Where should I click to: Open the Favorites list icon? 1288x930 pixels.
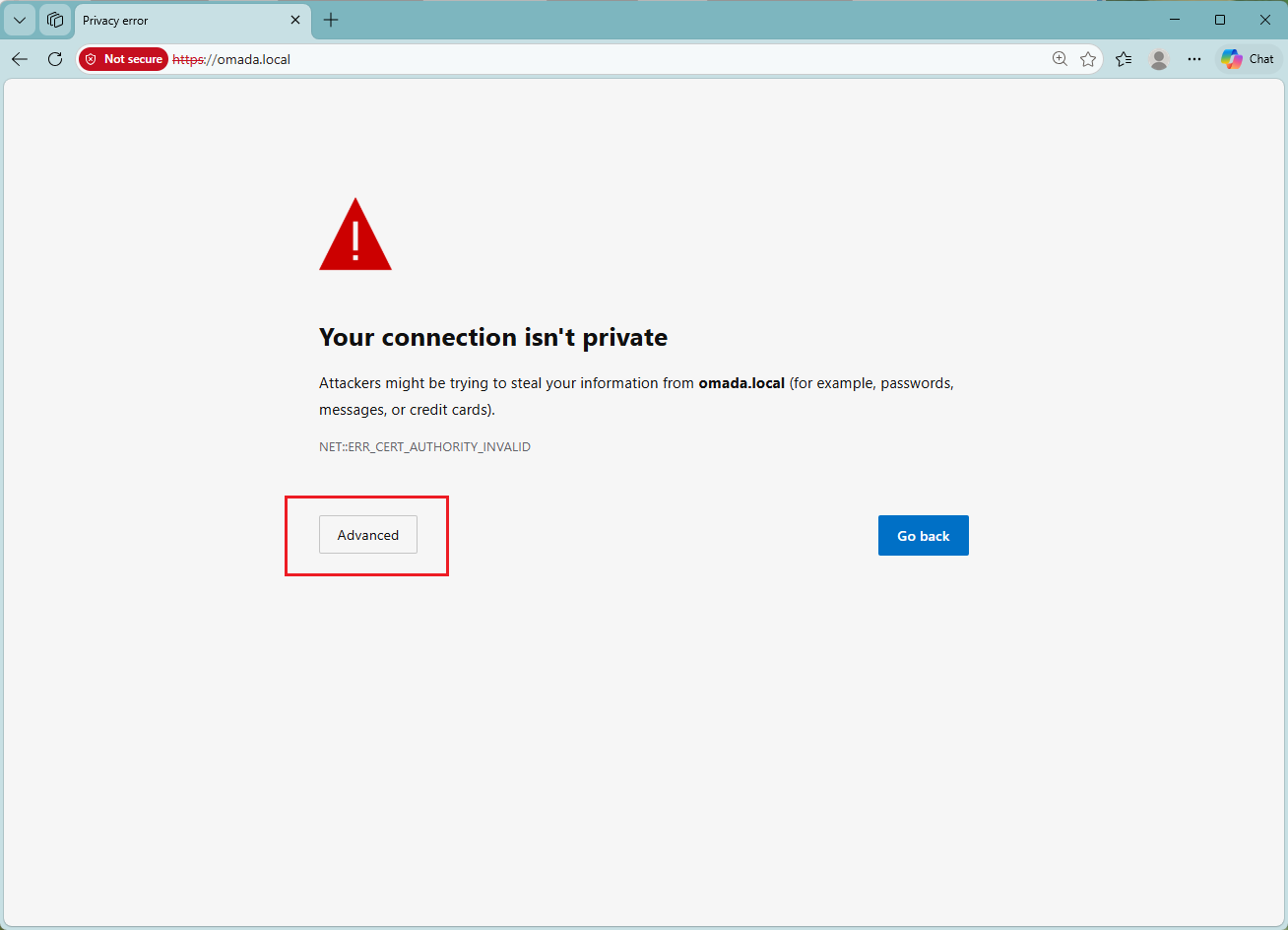(1124, 59)
